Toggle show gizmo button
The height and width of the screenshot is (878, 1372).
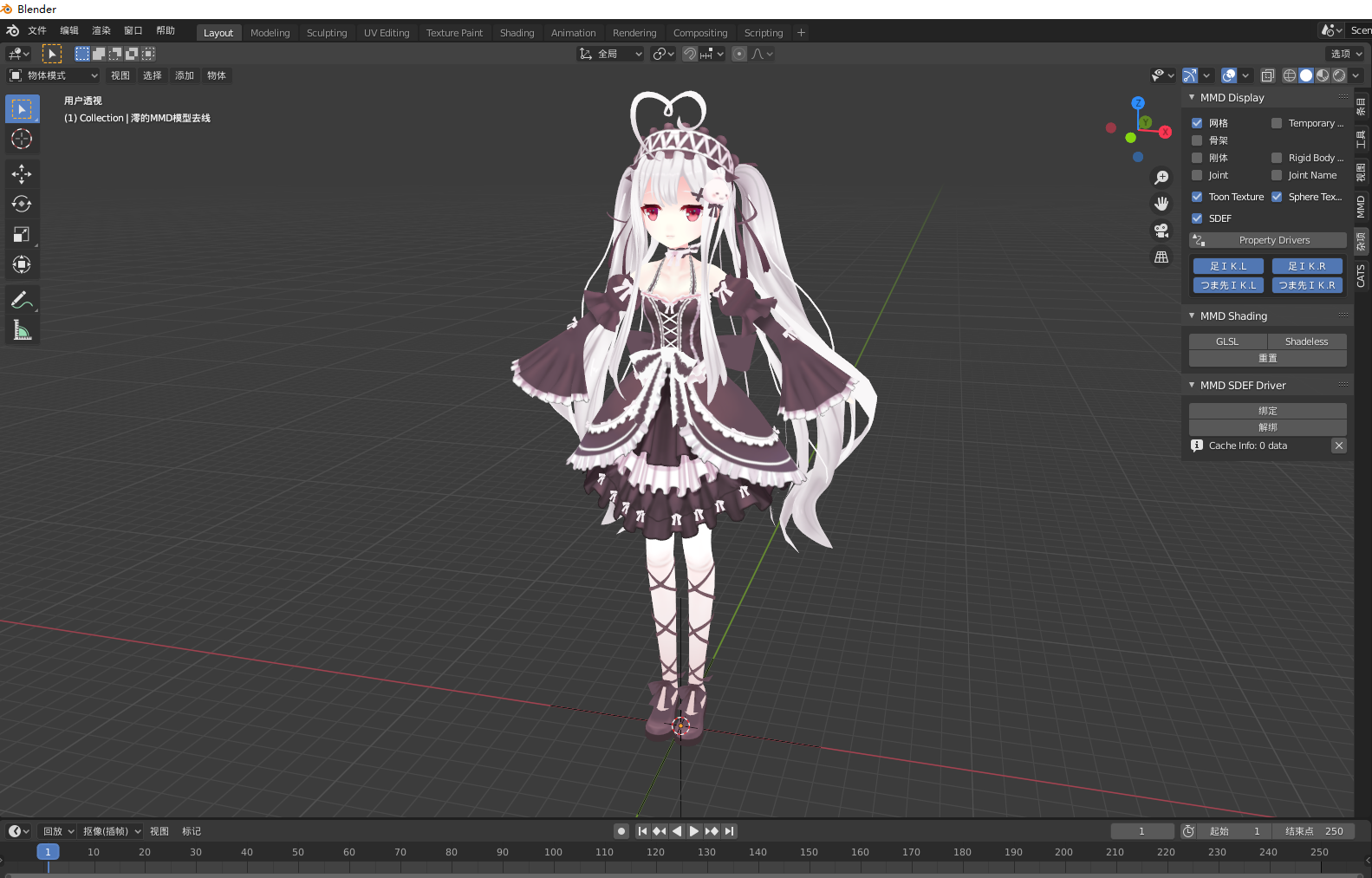[1190, 75]
